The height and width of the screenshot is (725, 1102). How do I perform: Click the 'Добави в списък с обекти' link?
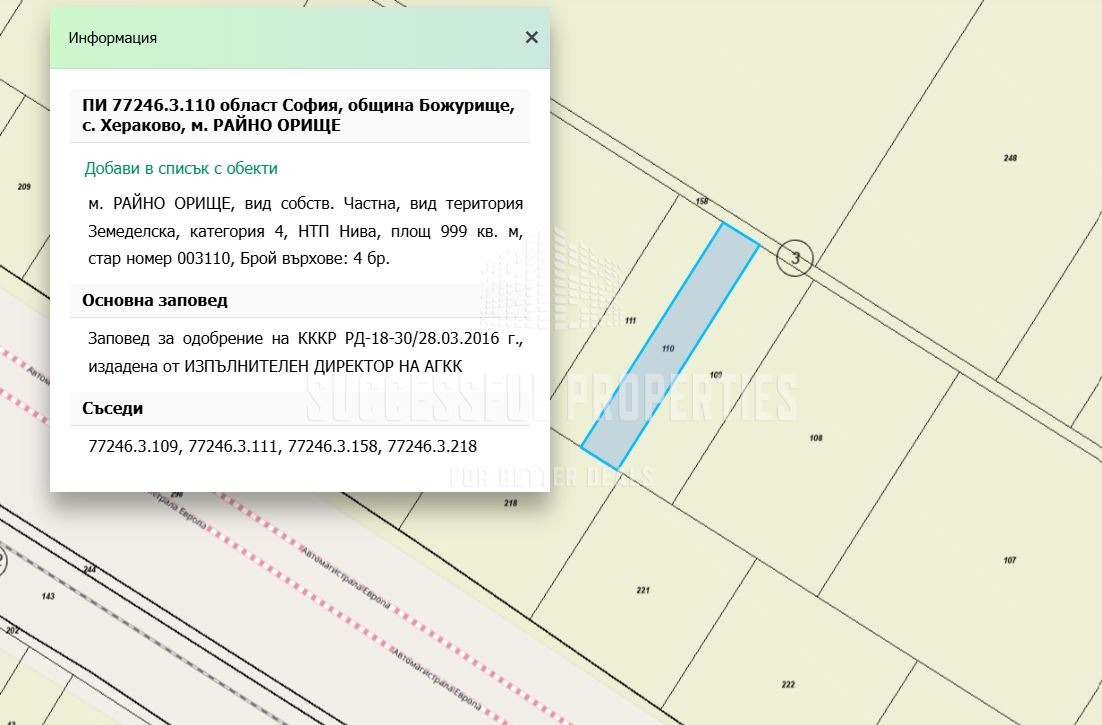coord(181,168)
